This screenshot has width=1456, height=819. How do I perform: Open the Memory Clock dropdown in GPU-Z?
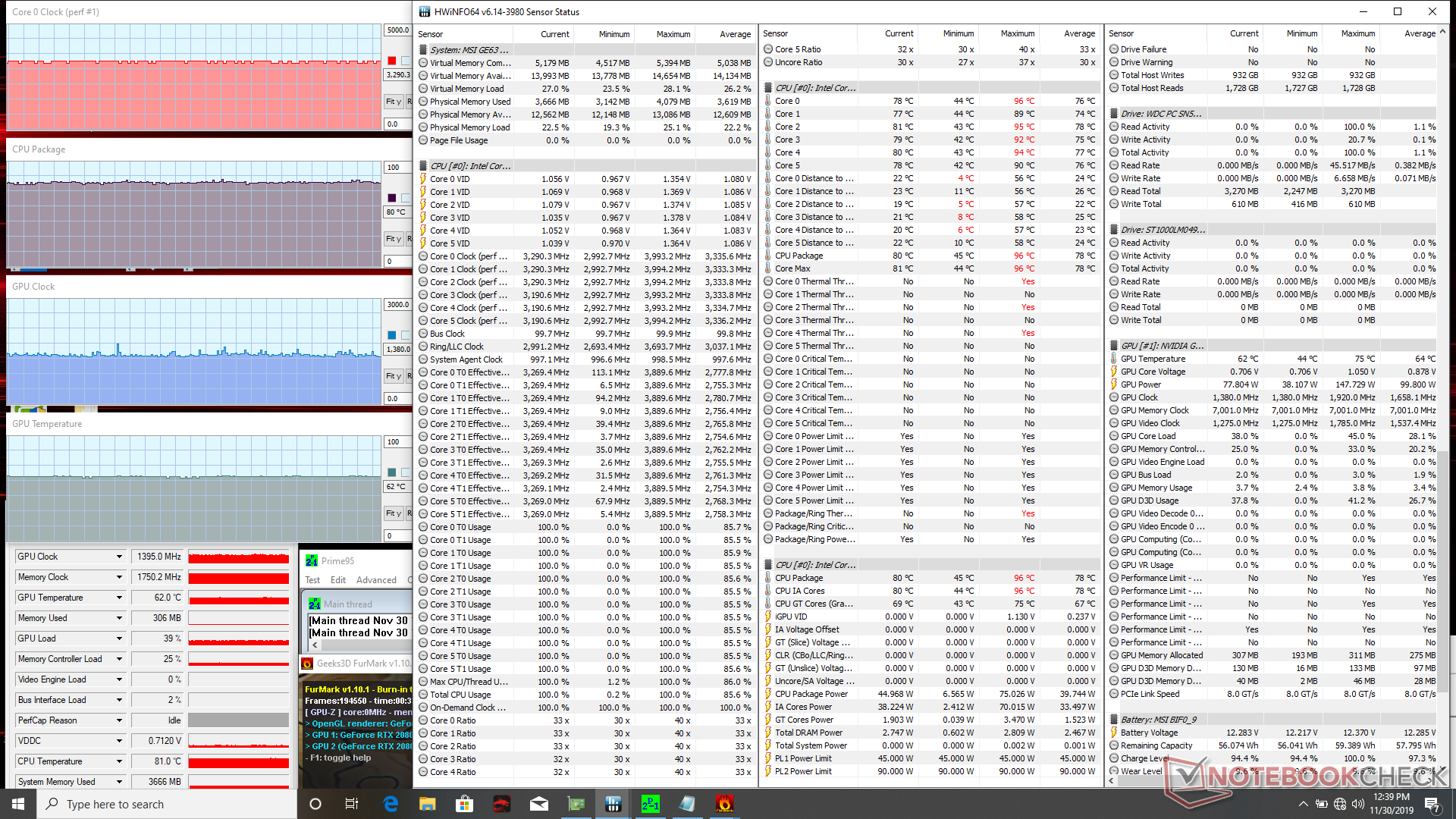point(119,577)
